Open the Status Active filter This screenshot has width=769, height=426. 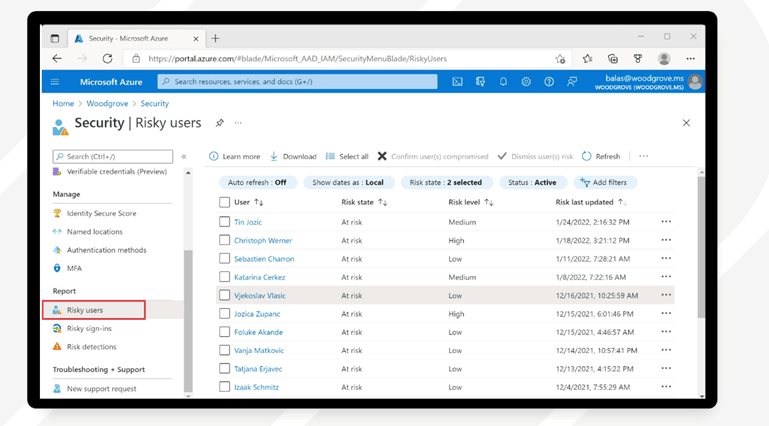tap(533, 182)
